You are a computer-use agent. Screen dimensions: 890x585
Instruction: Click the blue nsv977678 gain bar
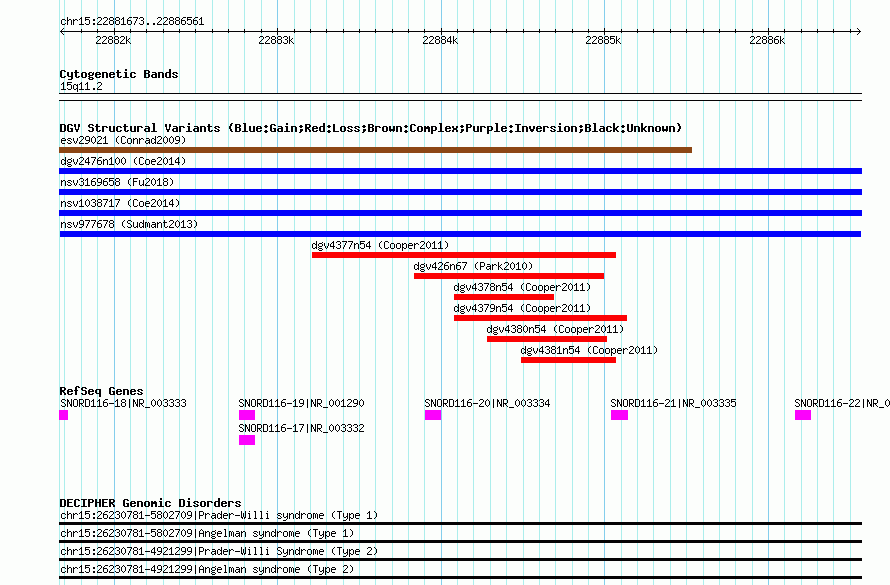(460, 234)
